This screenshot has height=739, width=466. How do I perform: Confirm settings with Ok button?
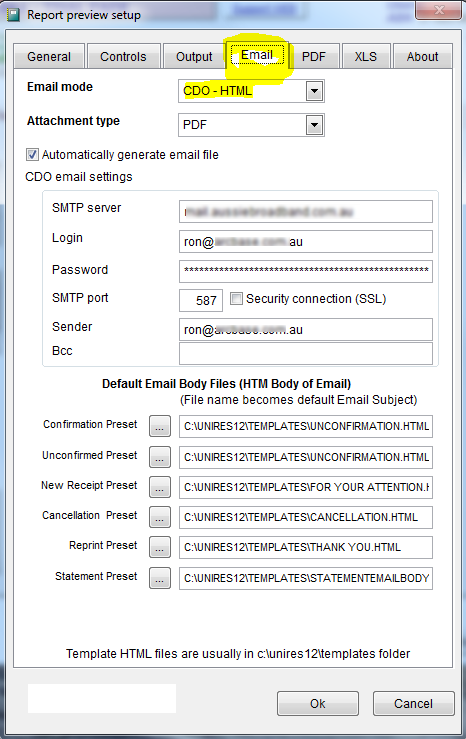(318, 704)
